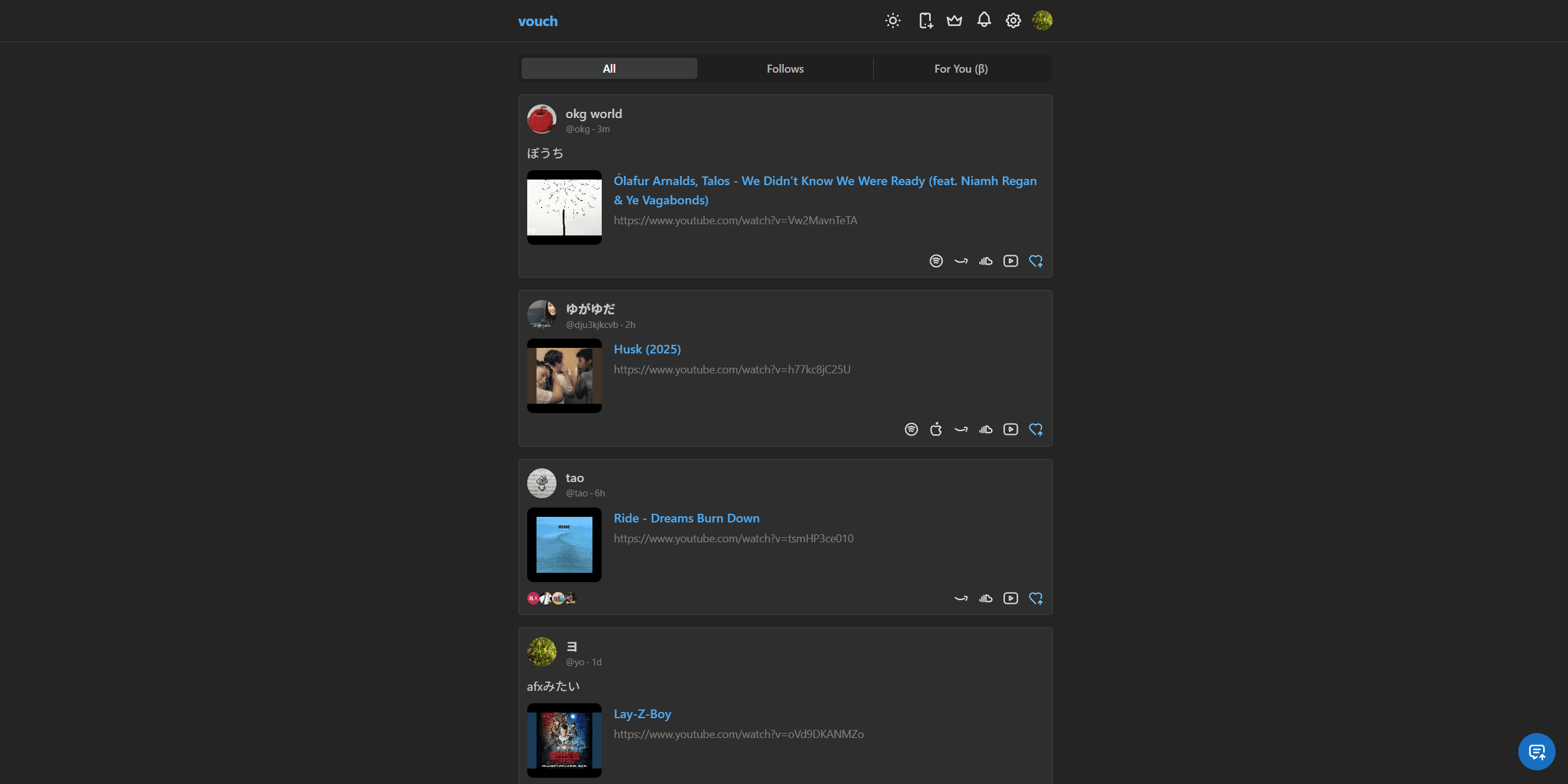Open settings gear in header
1568x784 pixels.
[1013, 21]
